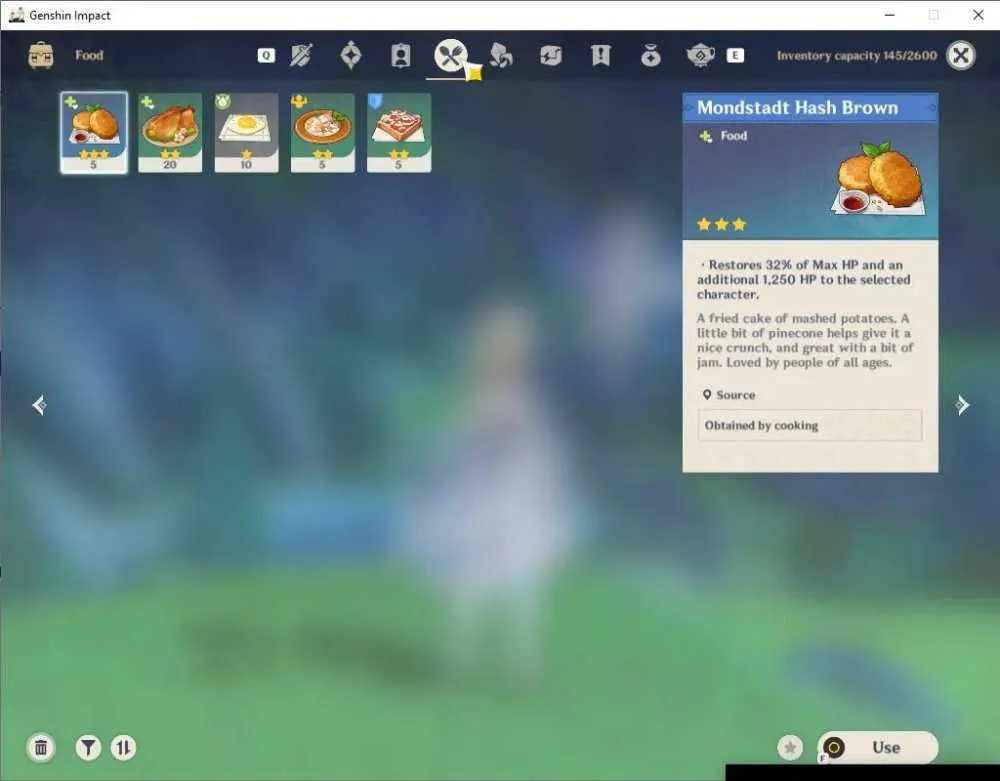Go to previous page with left arrow
The height and width of the screenshot is (781, 1000).
(39, 405)
